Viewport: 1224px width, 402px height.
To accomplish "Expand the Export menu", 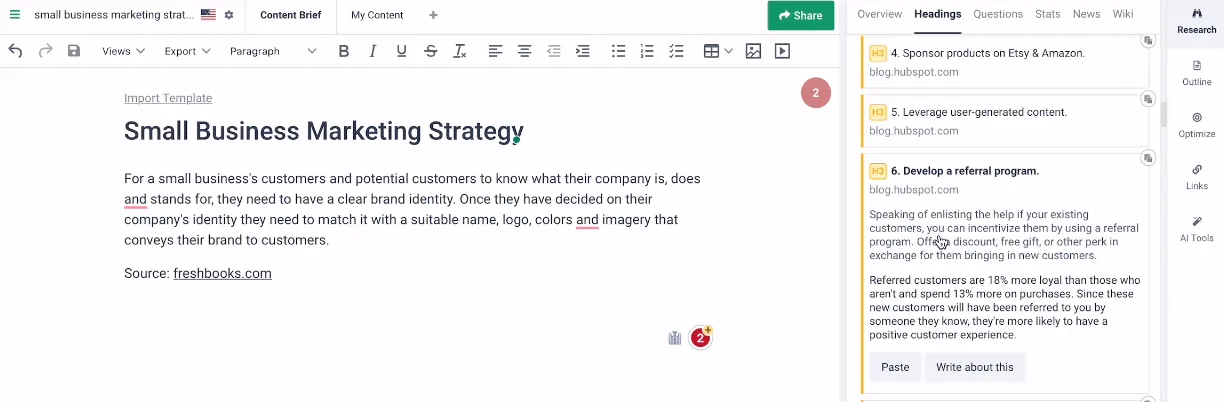I will pyautogui.click(x=187, y=51).
